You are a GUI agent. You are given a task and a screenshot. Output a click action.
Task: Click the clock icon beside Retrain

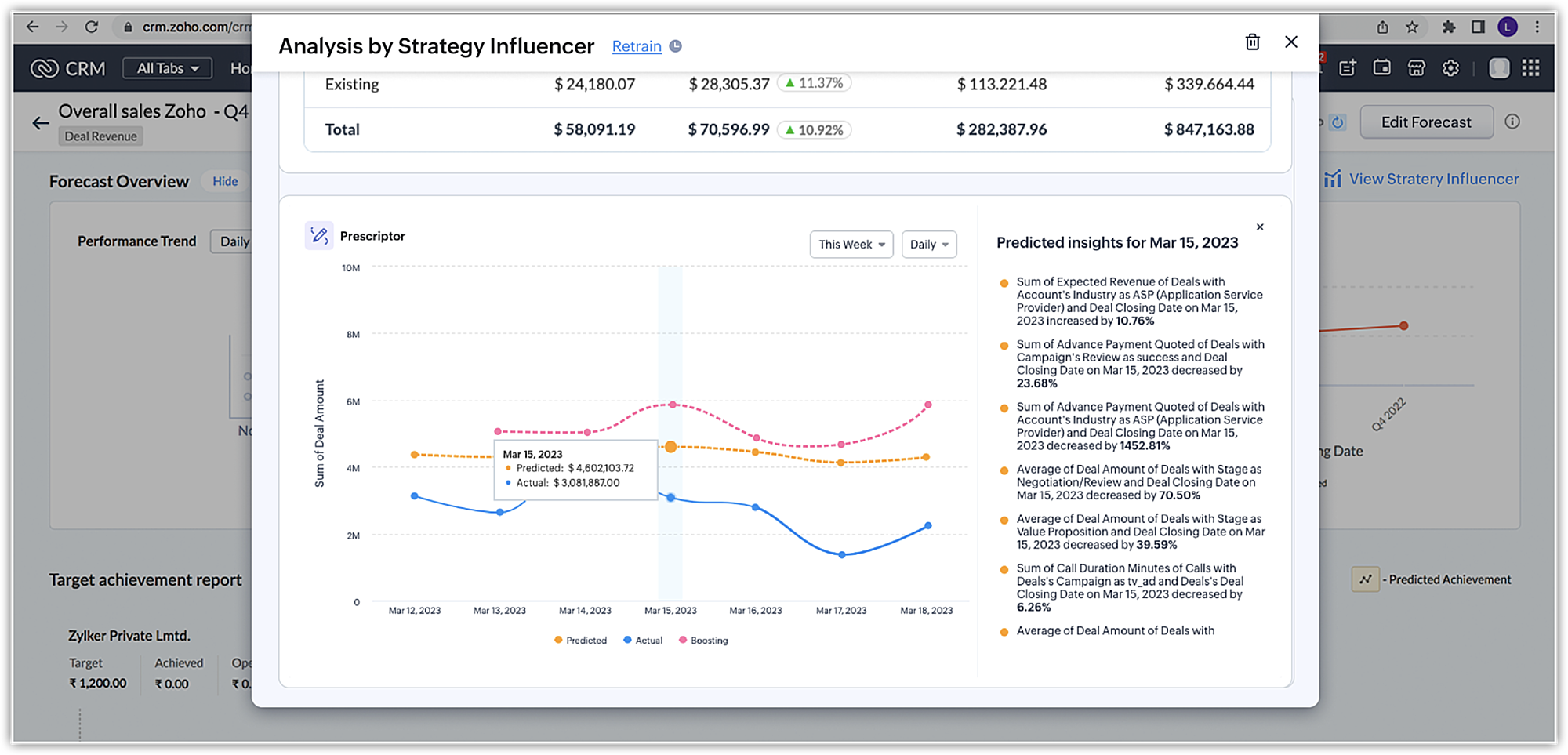coord(675,46)
